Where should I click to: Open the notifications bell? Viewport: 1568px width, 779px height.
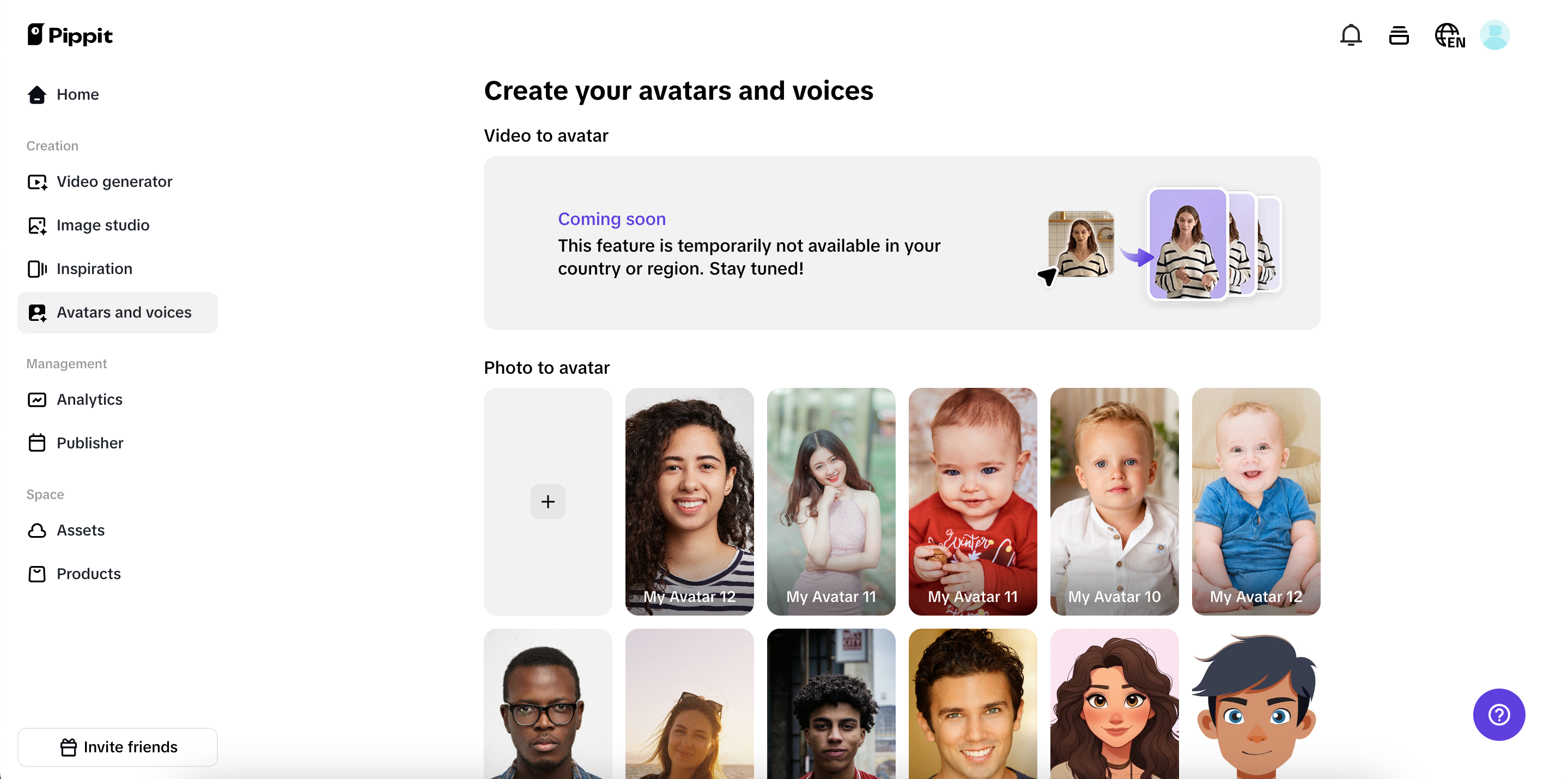[x=1350, y=35]
